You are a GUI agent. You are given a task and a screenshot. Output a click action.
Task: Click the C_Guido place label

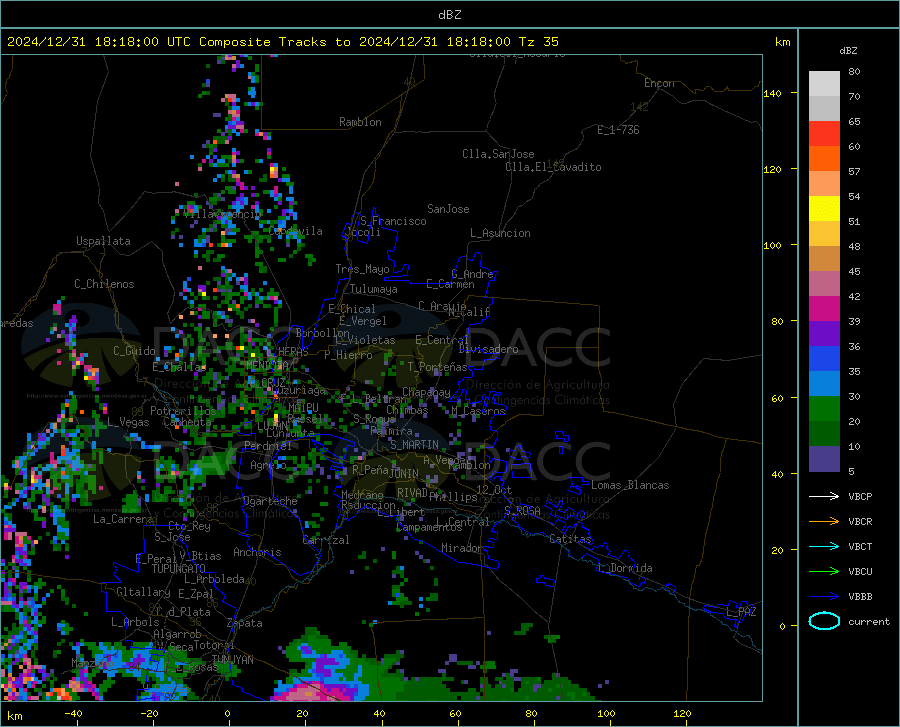click(134, 351)
